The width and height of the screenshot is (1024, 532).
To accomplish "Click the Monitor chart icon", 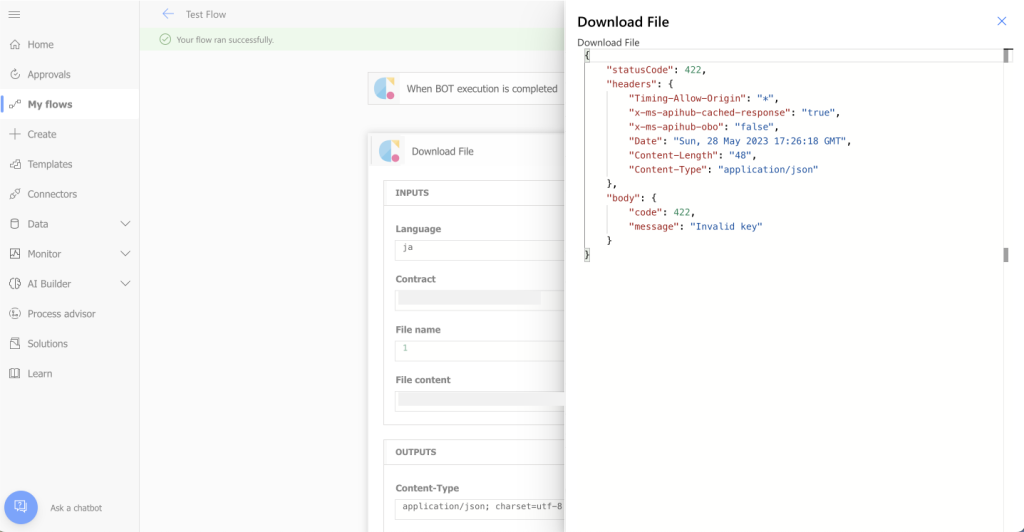I will tap(15, 254).
